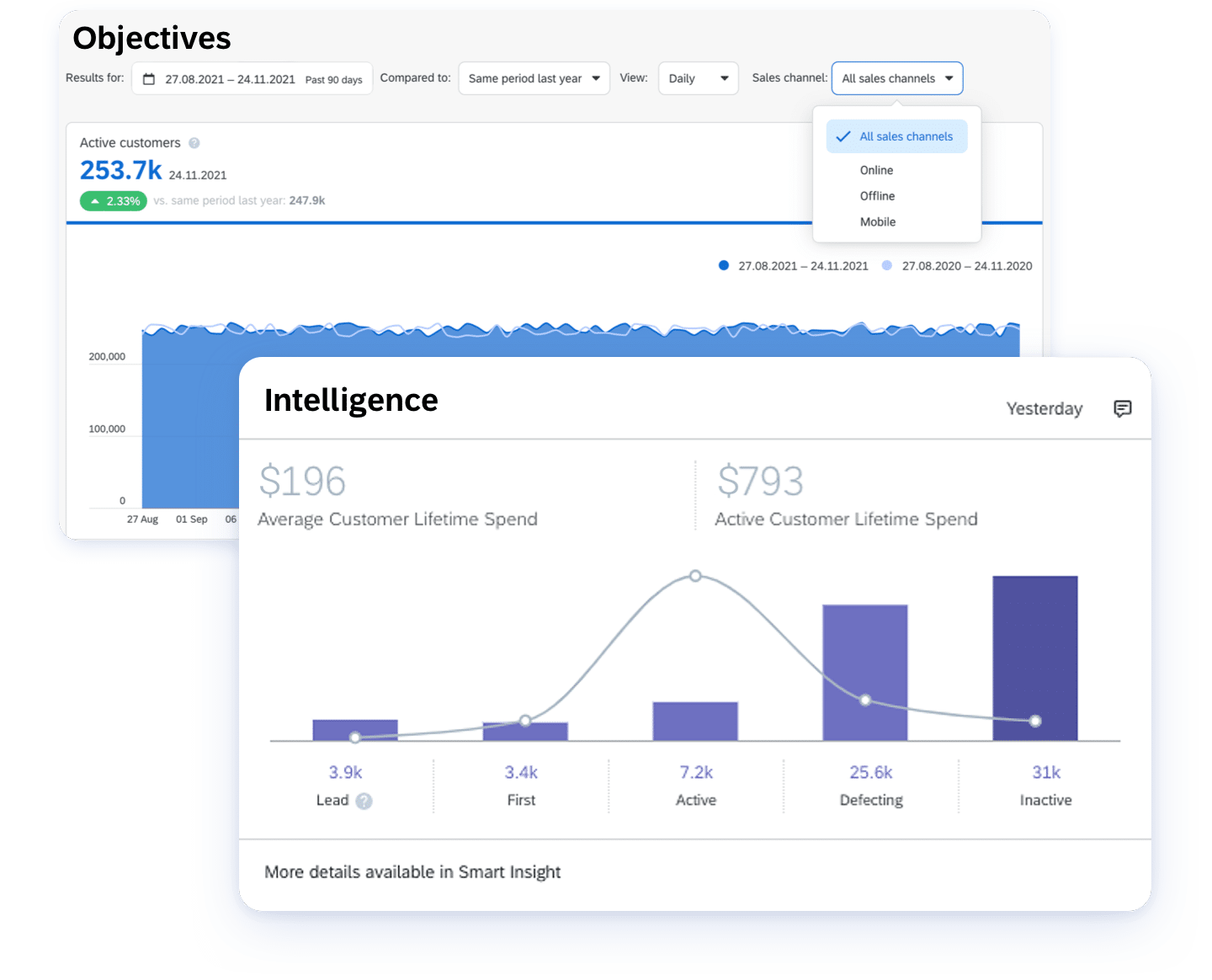Click the 31k Inactive value
Screen dimensions: 1212x980
[1046, 772]
